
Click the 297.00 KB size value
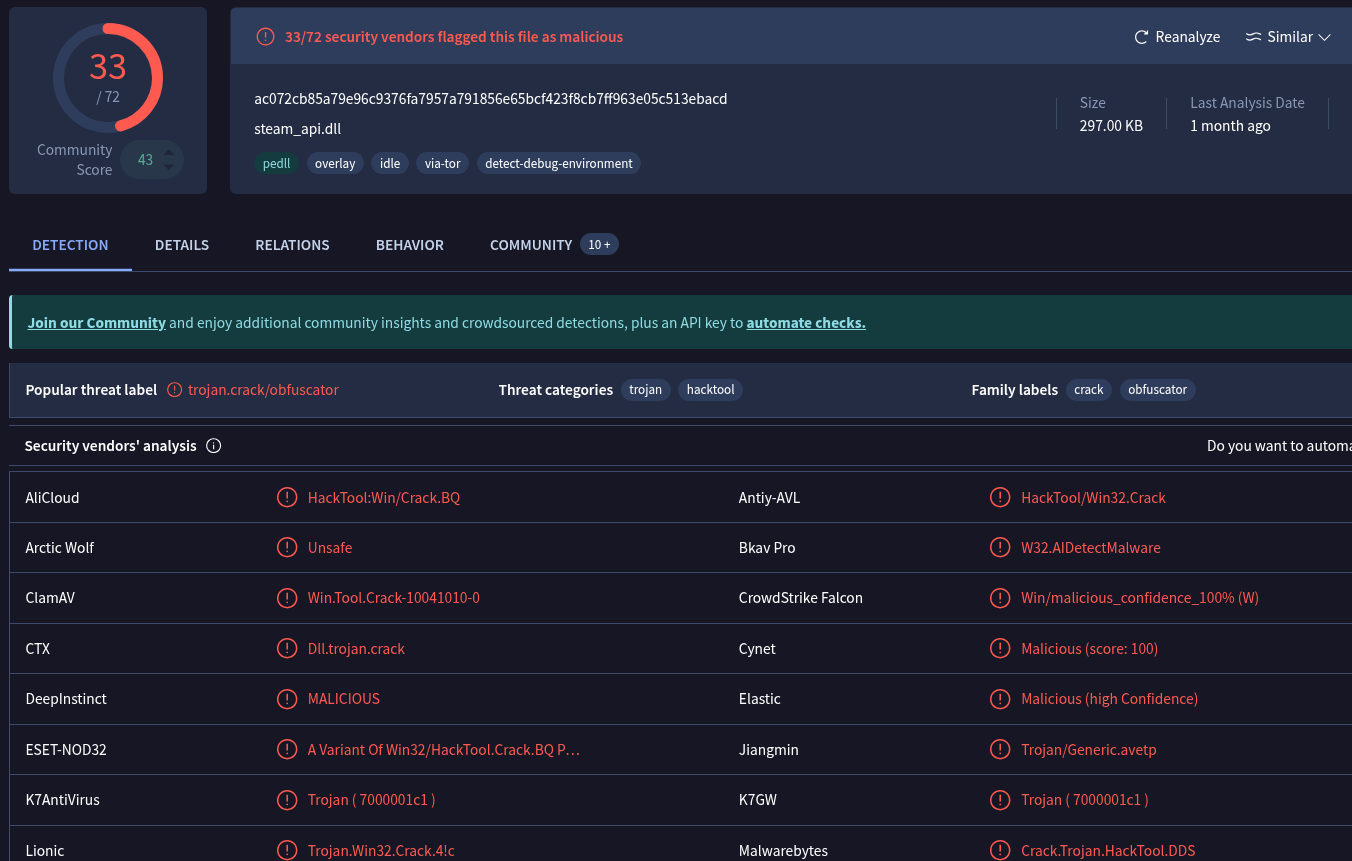point(1111,126)
